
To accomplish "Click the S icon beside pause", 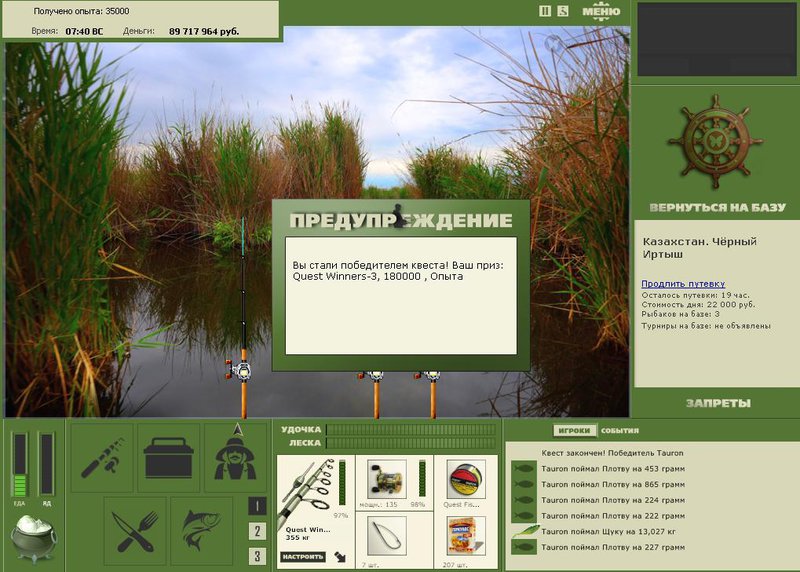I will (x=563, y=11).
